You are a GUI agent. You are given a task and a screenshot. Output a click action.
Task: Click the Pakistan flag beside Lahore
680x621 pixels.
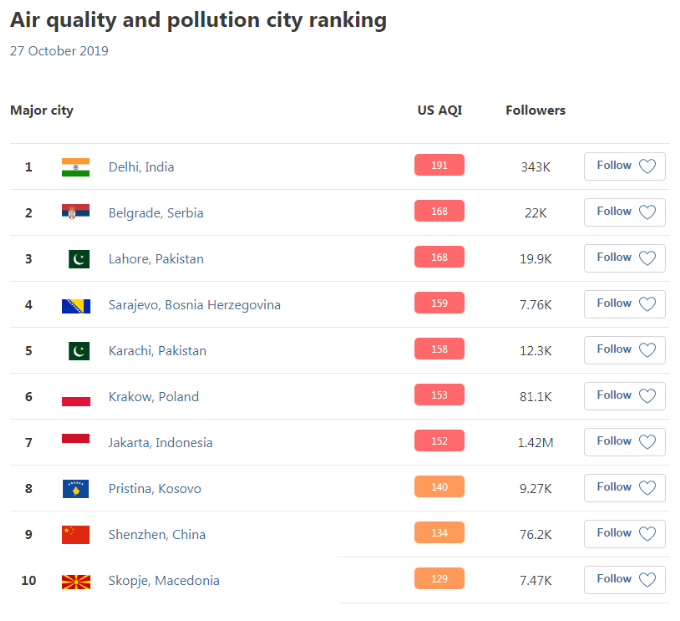[x=79, y=259]
